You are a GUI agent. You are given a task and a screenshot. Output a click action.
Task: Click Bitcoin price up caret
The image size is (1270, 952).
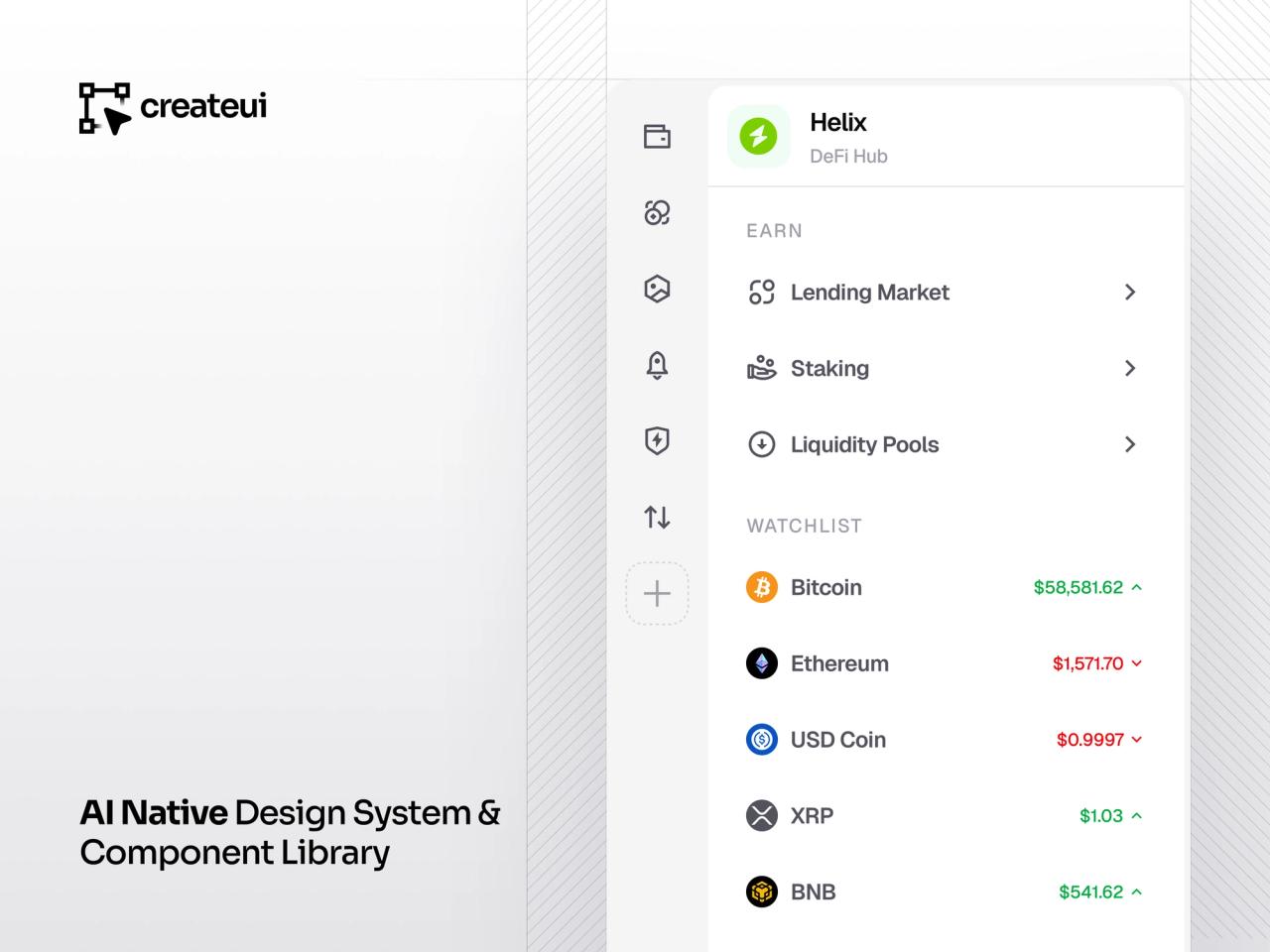pos(1137,587)
